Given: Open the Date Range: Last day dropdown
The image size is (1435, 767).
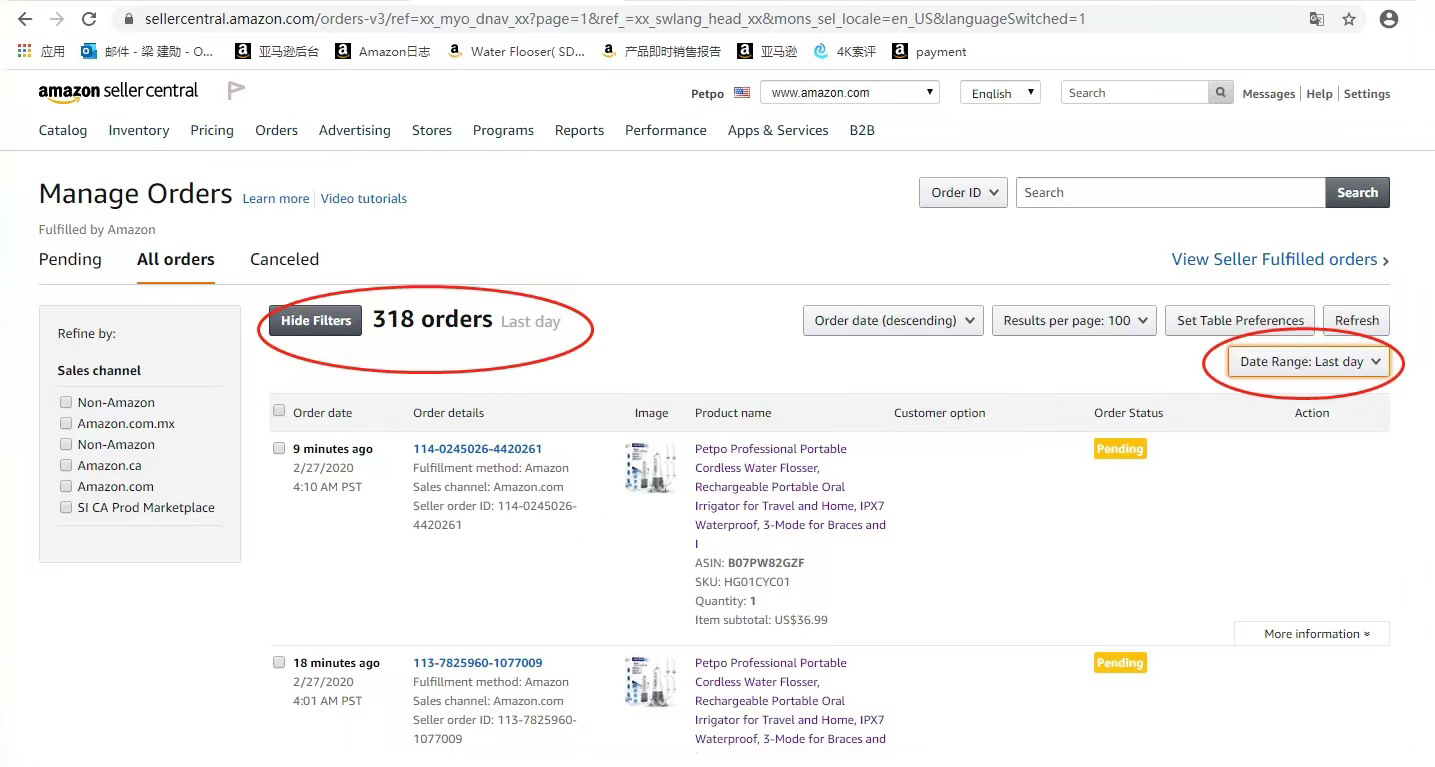Looking at the screenshot, I should [x=1309, y=362].
